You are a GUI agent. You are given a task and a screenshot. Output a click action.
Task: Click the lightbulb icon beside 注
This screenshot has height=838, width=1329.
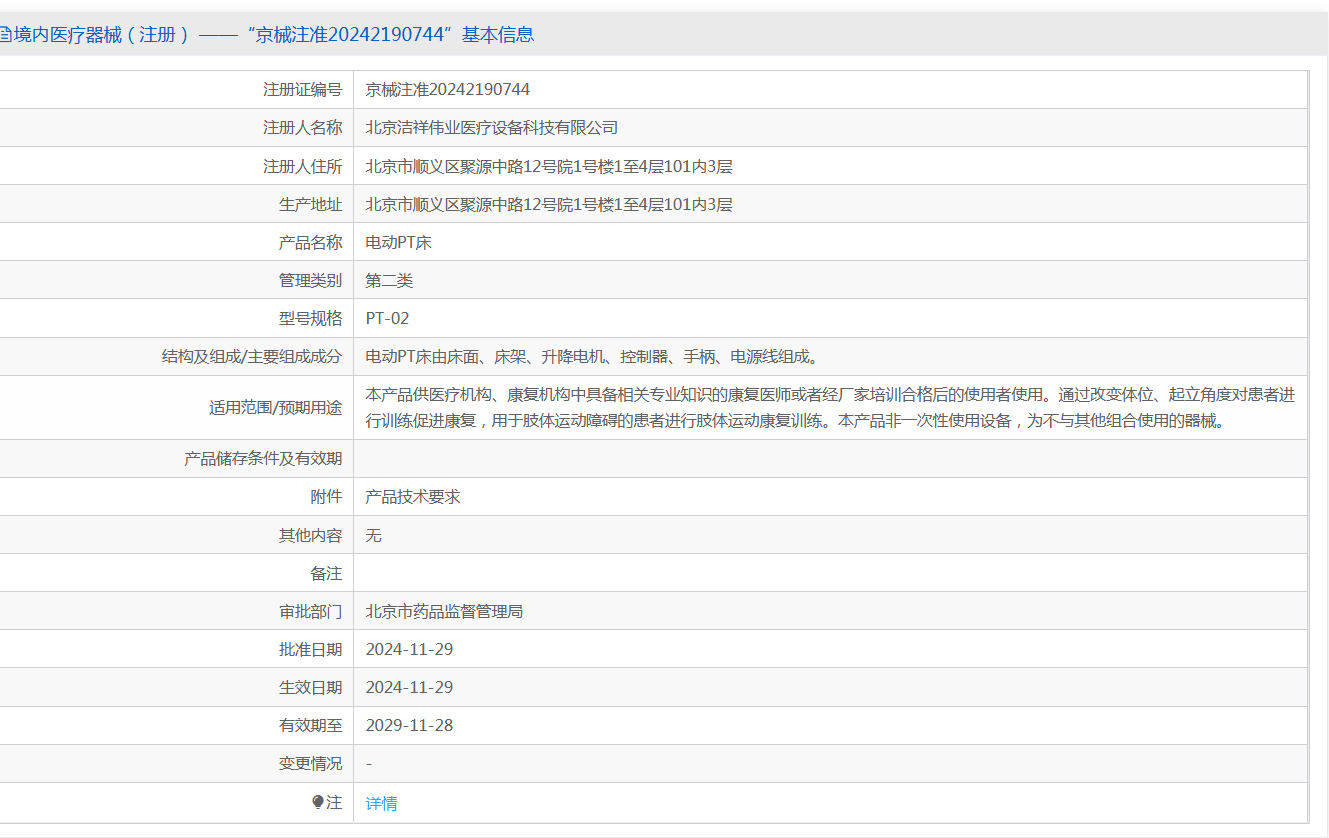tap(318, 802)
